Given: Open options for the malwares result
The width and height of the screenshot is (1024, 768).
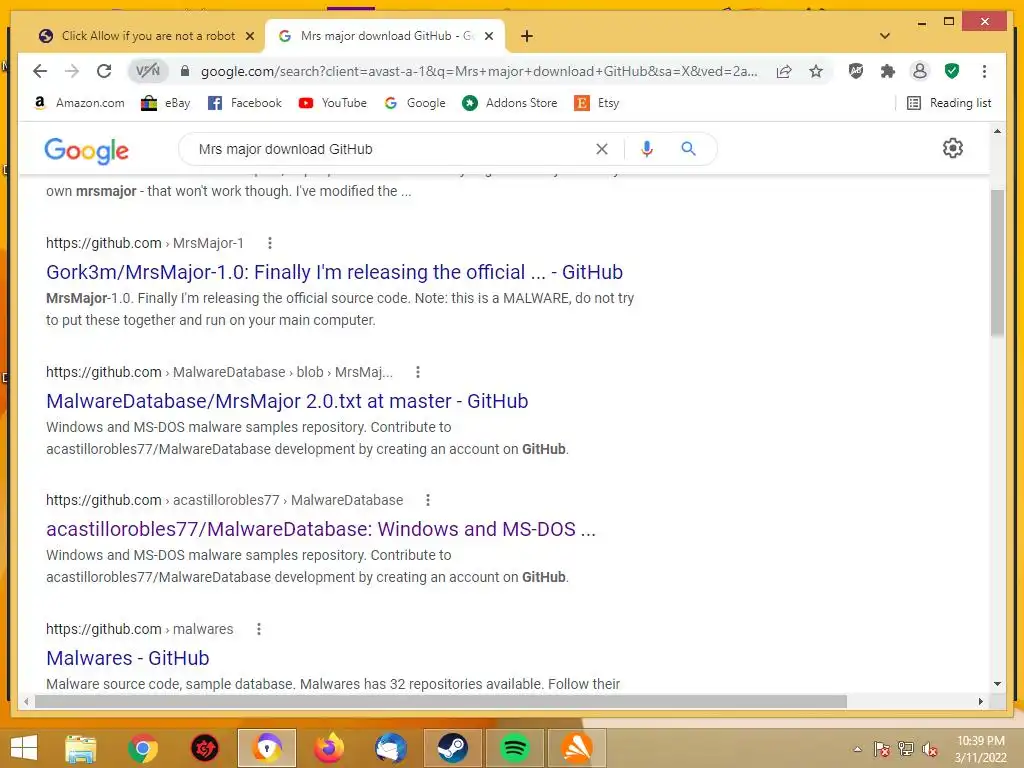Looking at the screenshot, I should 259,629.
